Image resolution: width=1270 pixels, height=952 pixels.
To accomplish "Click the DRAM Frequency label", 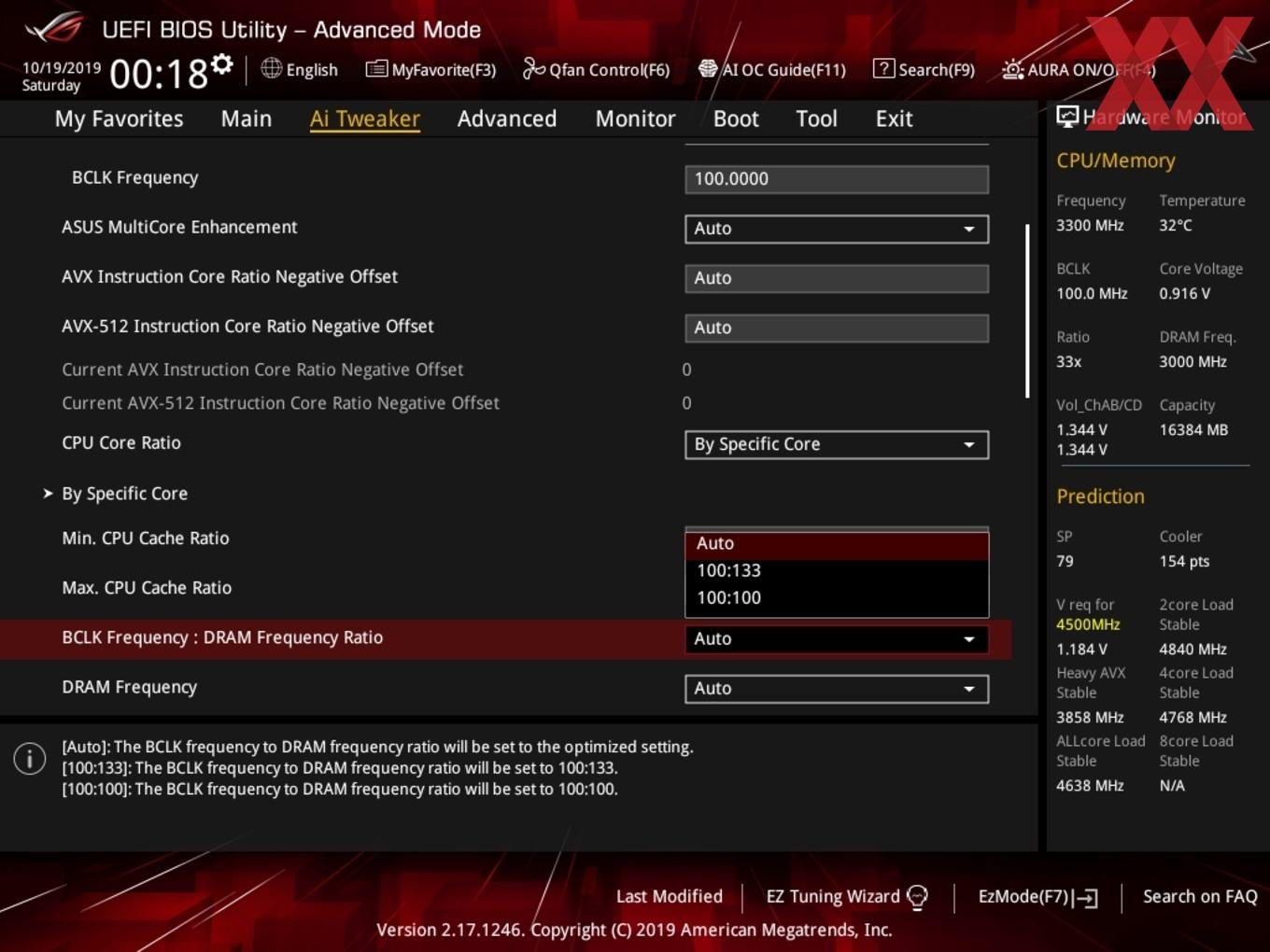I will (x=130, y=688).
